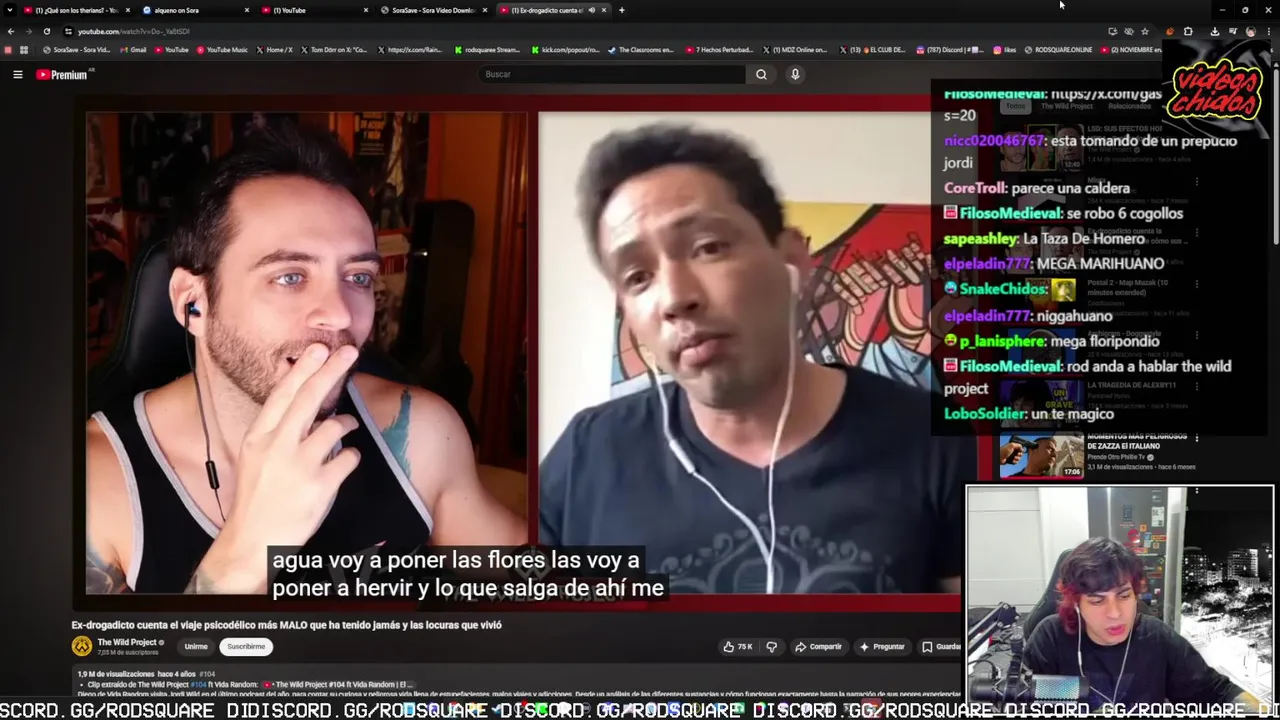
Task: Open the tab search dropdown arrow
Action: (10, 10)
